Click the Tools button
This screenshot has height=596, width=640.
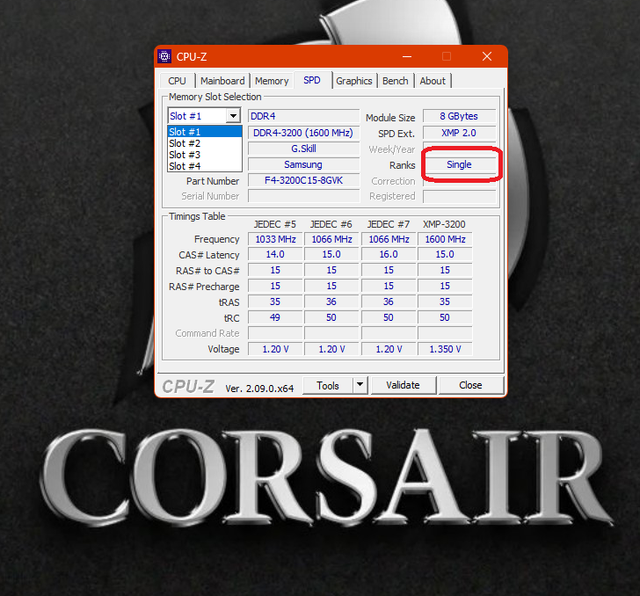328,385
